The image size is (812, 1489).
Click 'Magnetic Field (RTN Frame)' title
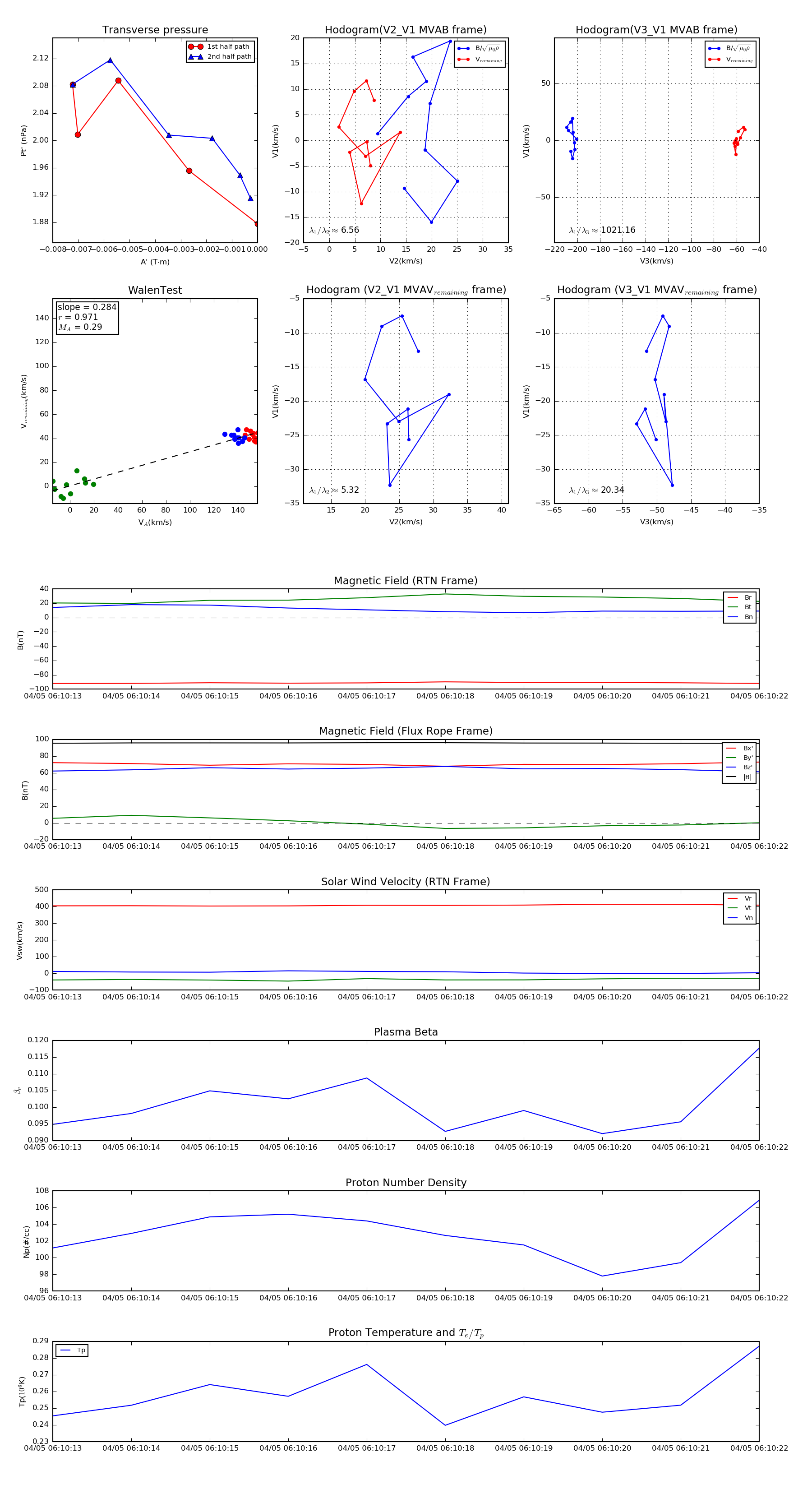pyautogui.click(x=406, y=581)
